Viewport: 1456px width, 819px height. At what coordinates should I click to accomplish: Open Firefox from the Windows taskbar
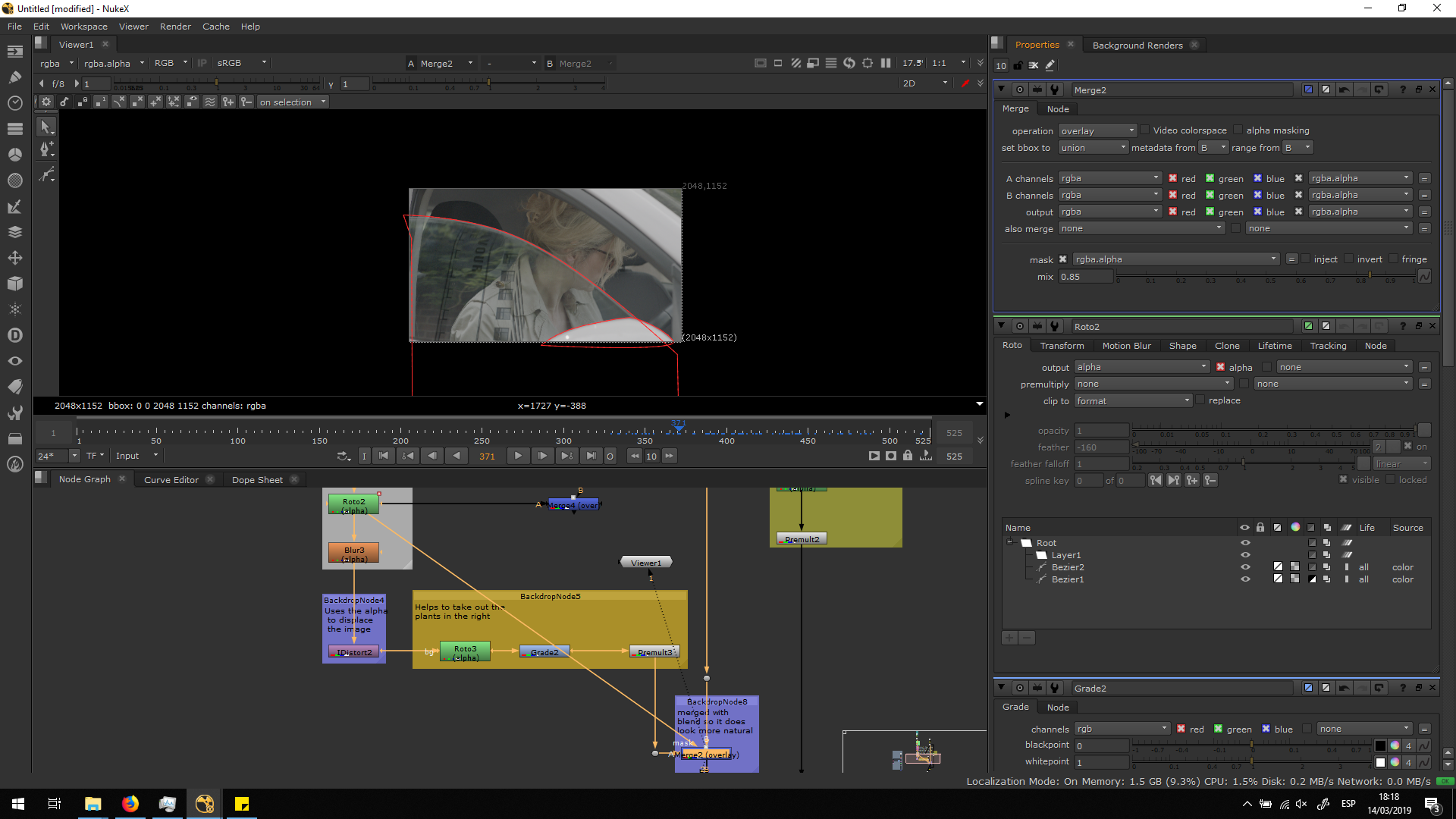(130, 804)
